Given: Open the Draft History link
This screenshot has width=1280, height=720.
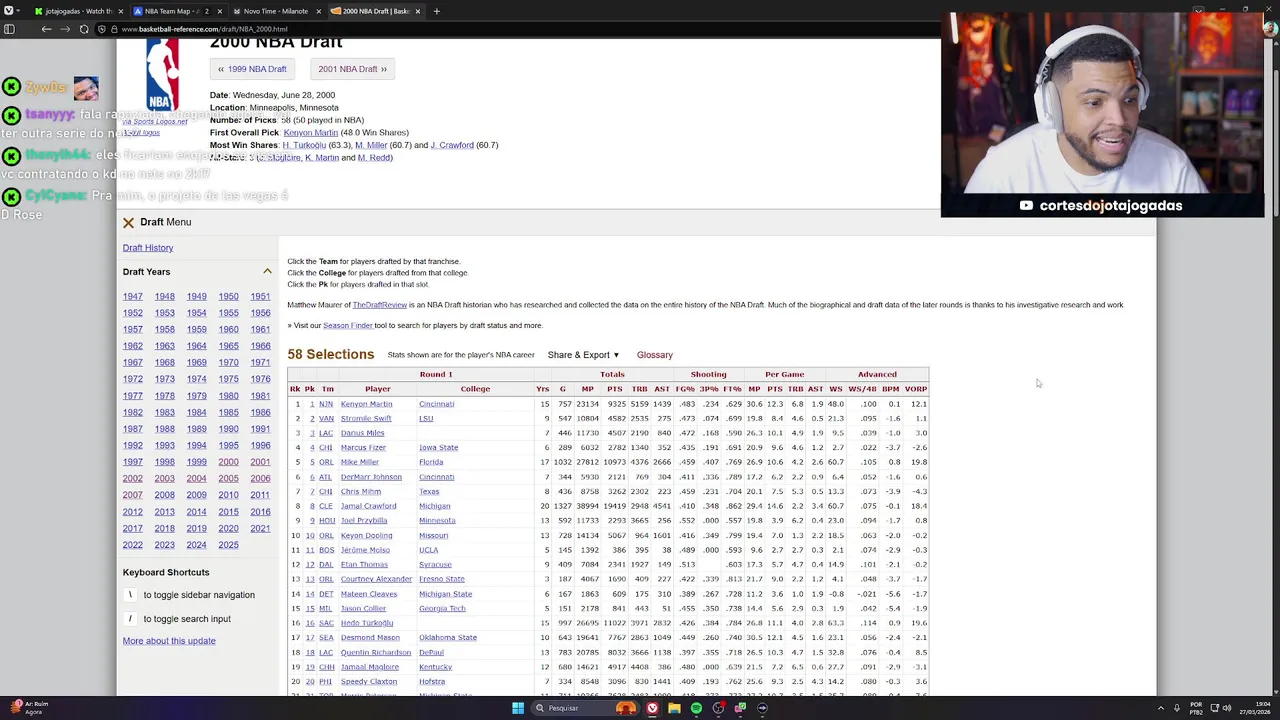Looking at the screenshot, I should point(148,248).
